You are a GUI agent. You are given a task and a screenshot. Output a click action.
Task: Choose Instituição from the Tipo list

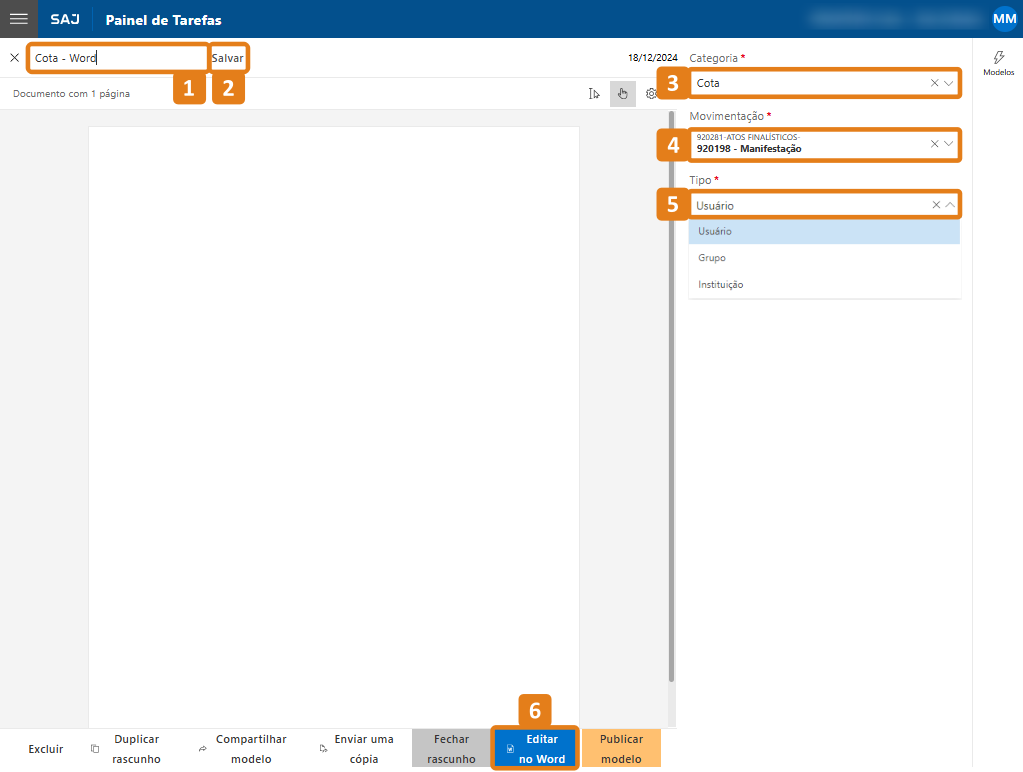[x=720, y=285]
